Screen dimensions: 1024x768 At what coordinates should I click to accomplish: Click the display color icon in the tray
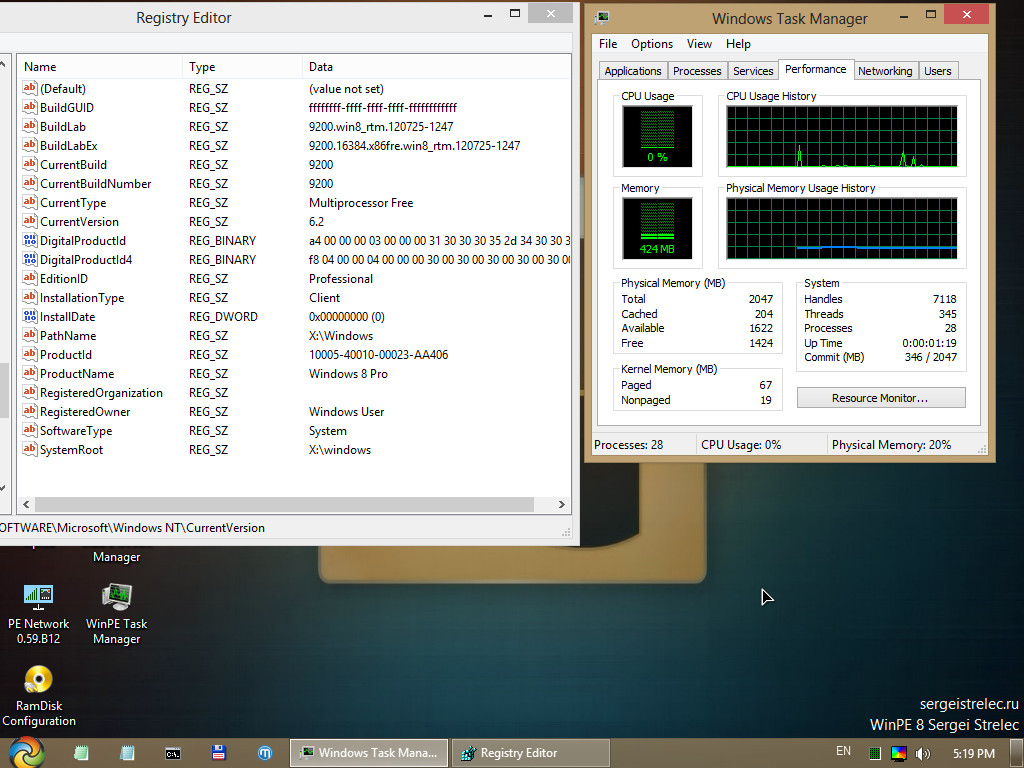(x=898, y=753)
